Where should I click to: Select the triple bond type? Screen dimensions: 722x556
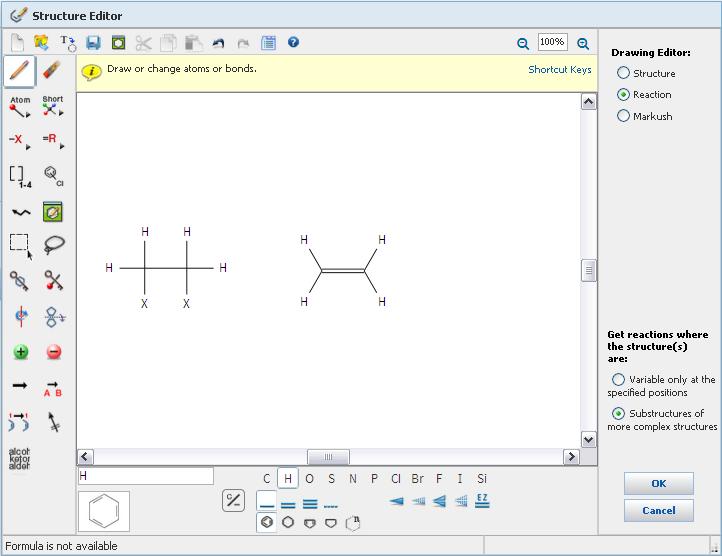[310, 504]
